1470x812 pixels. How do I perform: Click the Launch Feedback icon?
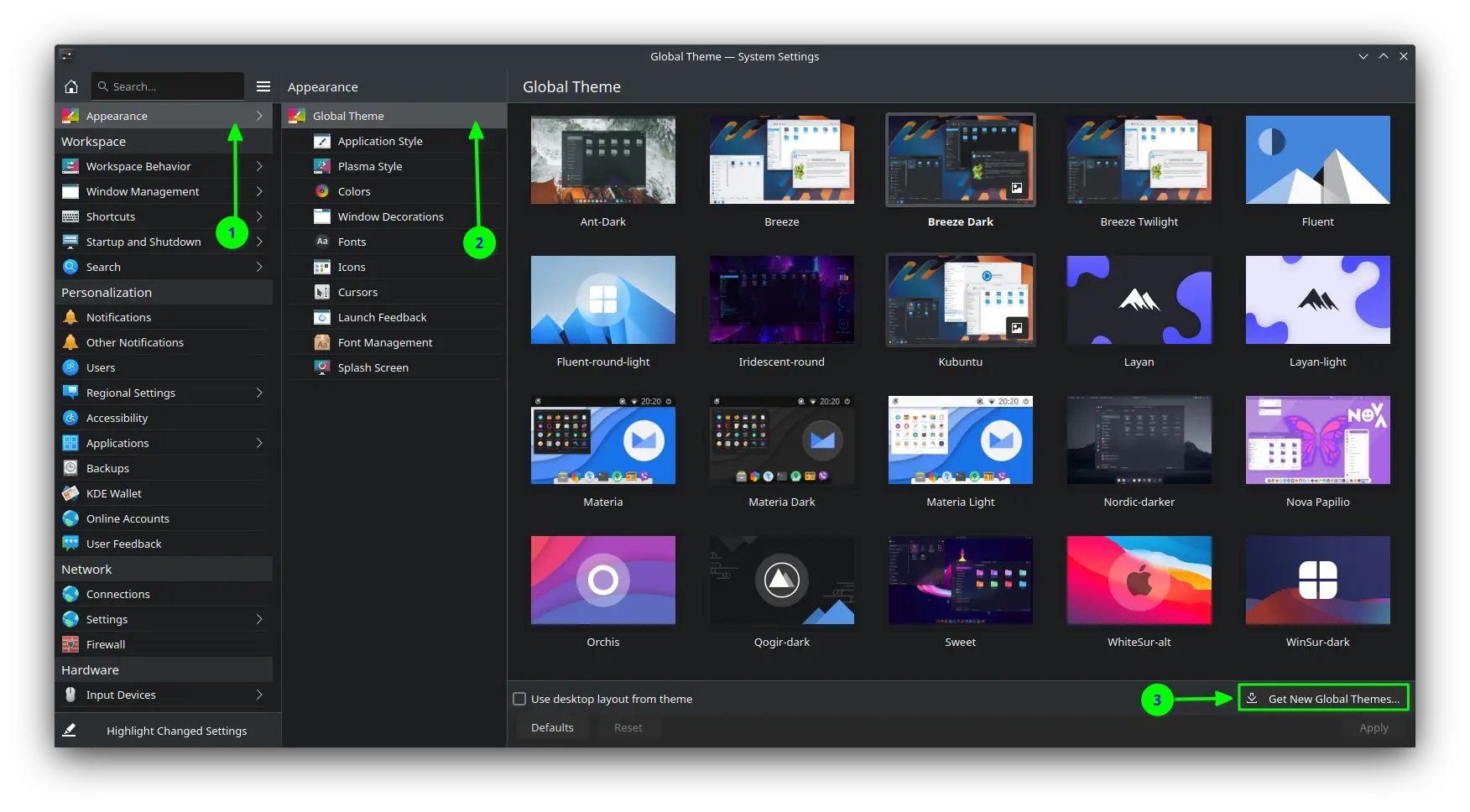[322, 317]
